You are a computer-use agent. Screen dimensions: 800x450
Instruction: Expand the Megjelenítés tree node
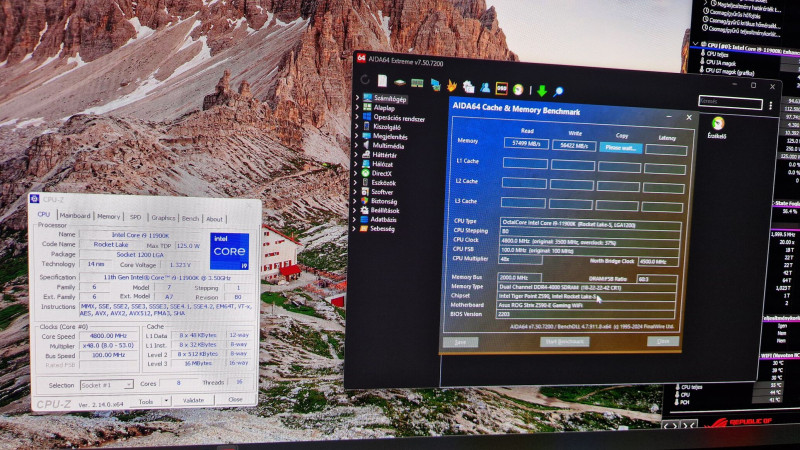coord(357,135)
